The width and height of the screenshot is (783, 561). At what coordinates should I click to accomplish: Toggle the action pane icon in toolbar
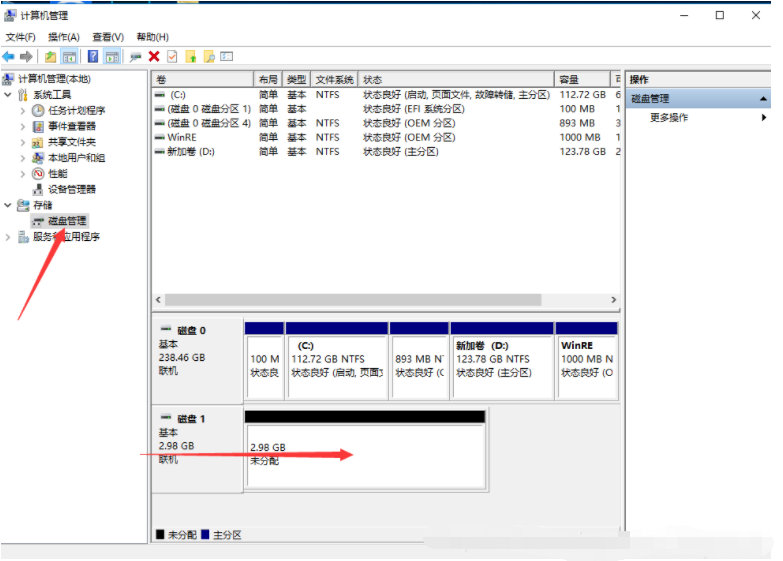click(112, 56)
